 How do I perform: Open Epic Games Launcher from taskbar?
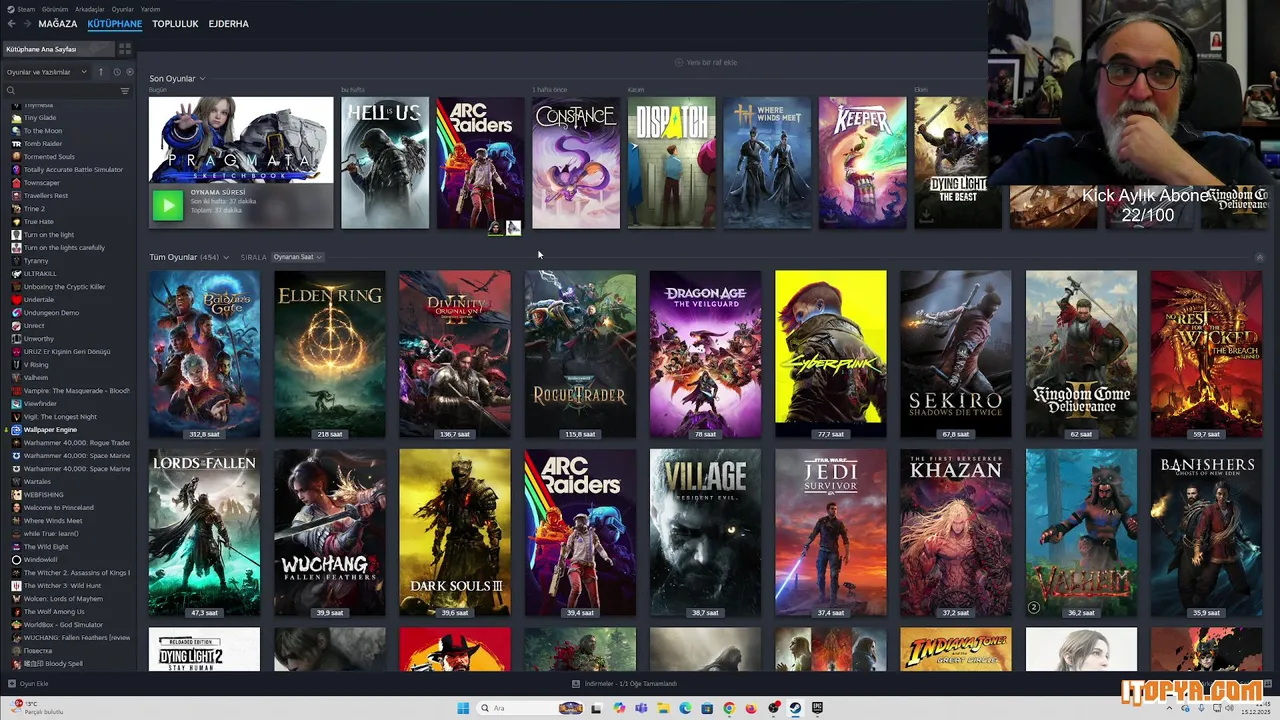817,708
